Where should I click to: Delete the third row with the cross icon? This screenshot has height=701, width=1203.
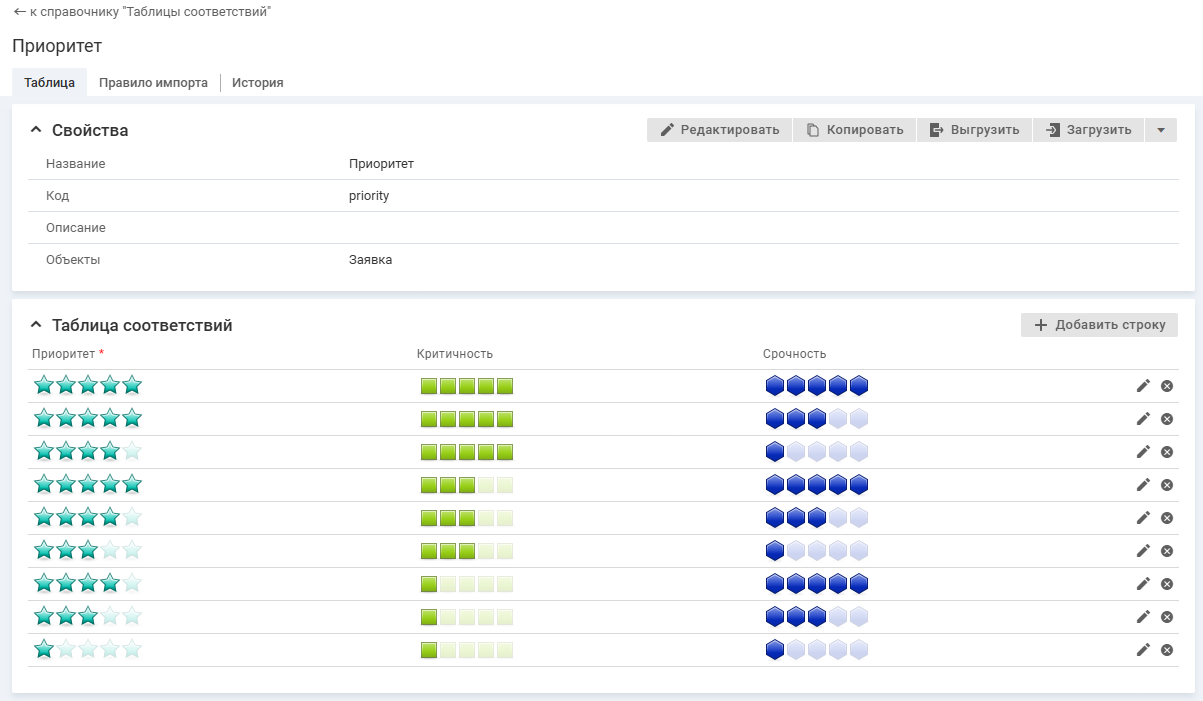(1166, 452)
